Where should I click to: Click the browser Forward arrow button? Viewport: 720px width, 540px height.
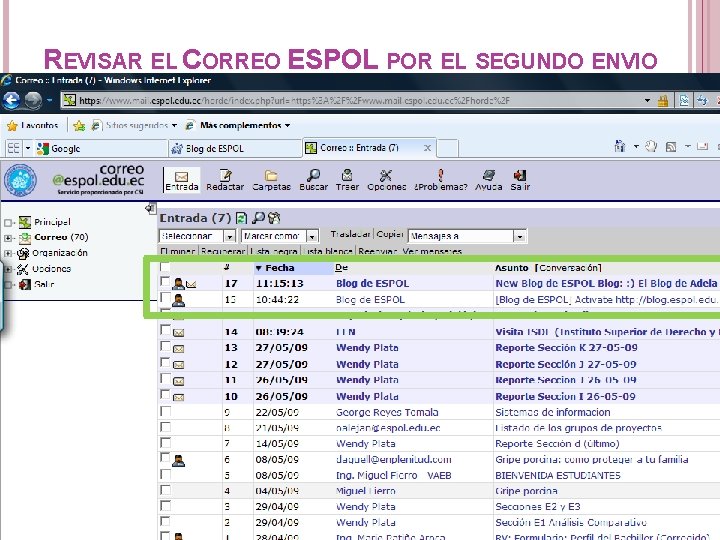click(33, 100)
